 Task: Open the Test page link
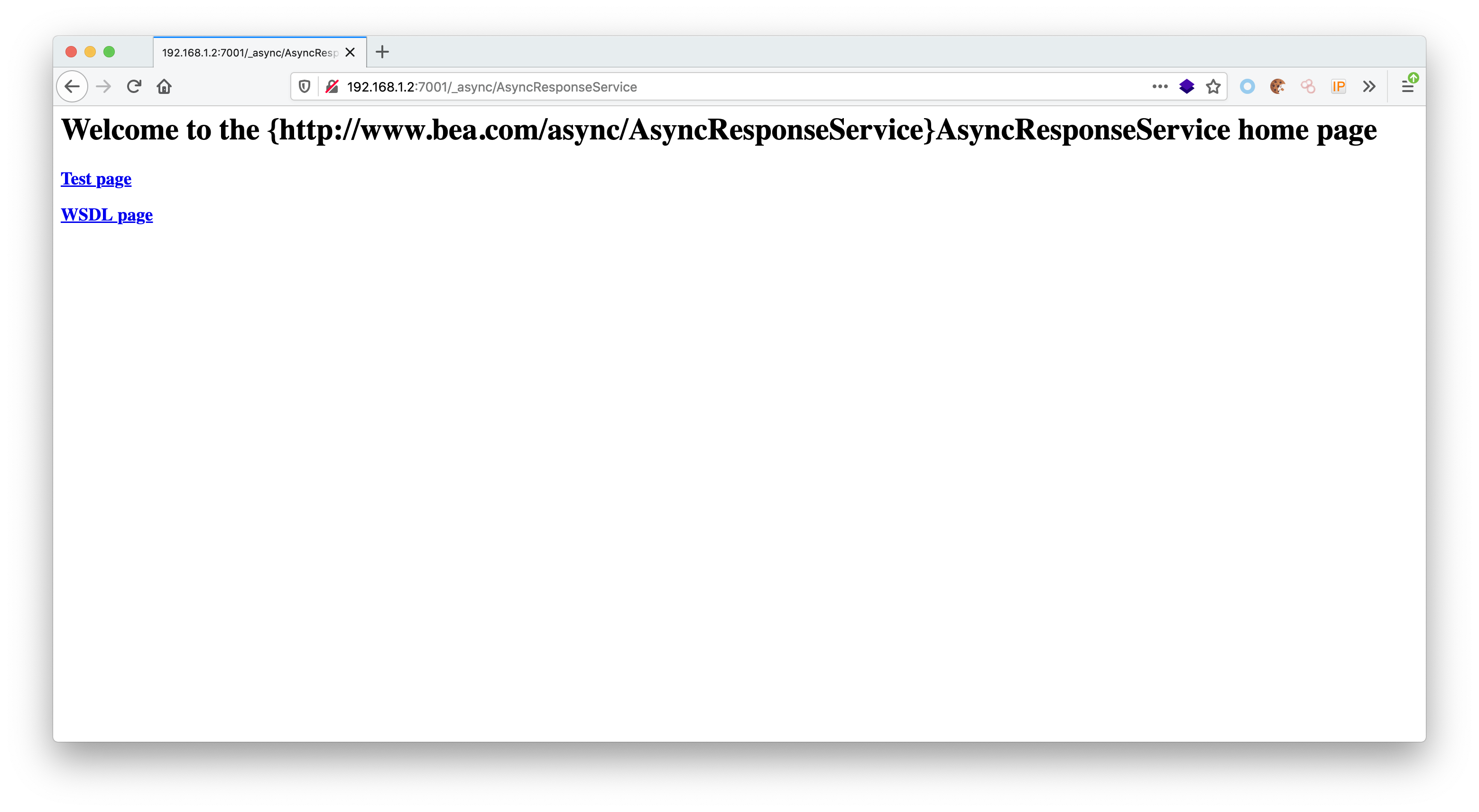point(96,179)
